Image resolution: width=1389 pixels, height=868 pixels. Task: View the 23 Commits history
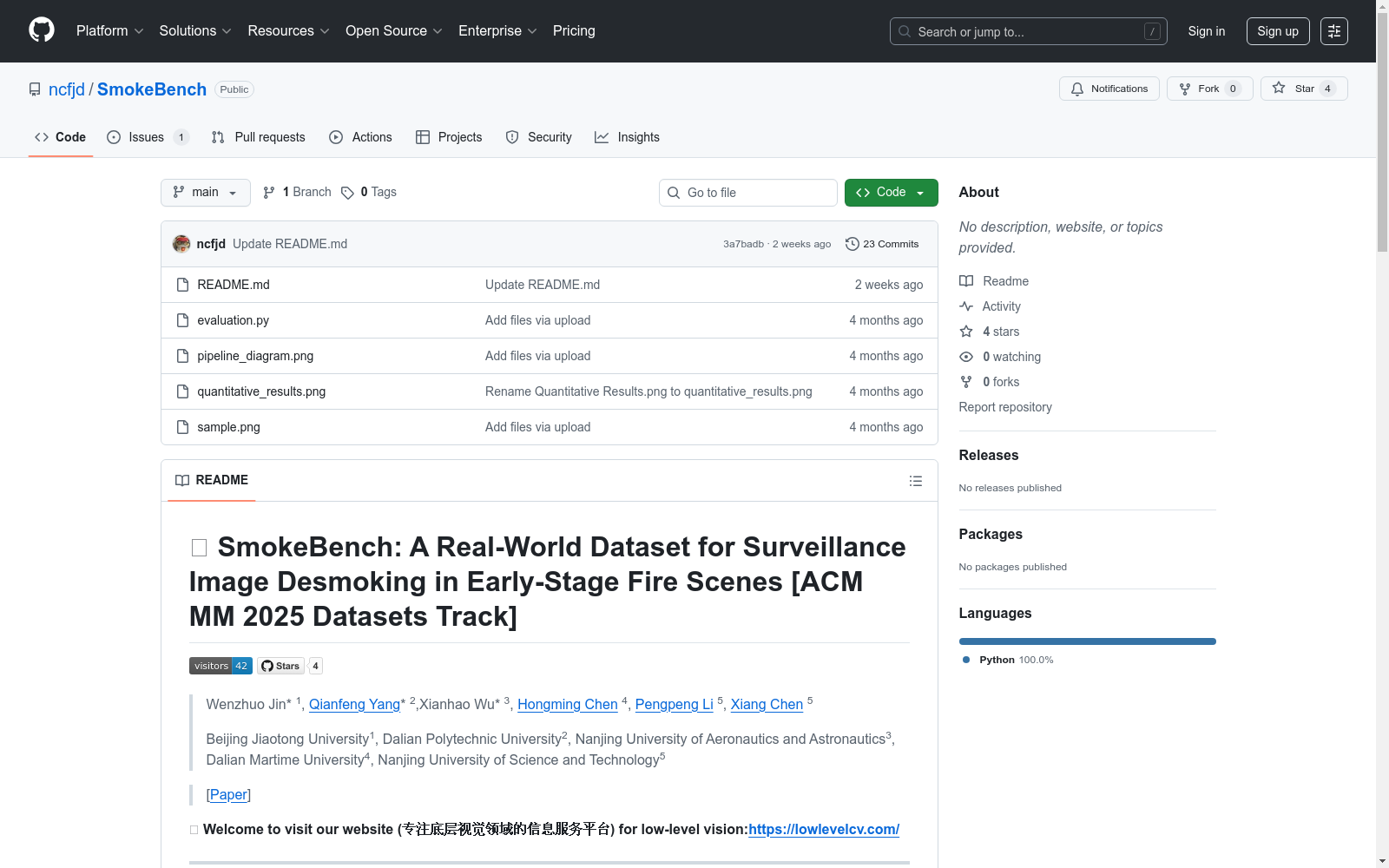[x=882, y=244]
